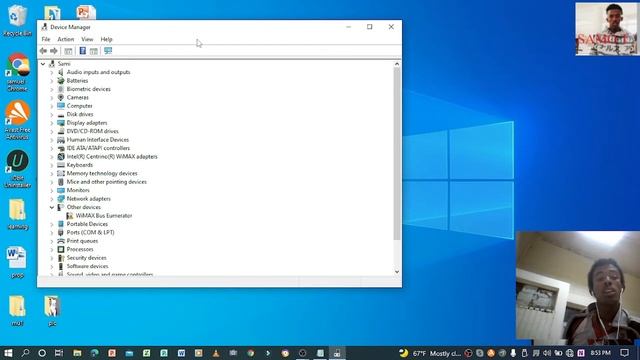Open the View menu
640x360 pixels.
[x=87, y=39]
